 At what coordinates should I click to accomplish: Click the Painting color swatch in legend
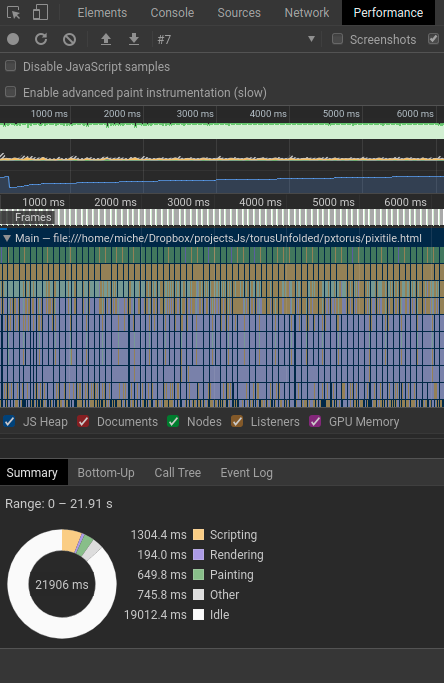(198, 575)
